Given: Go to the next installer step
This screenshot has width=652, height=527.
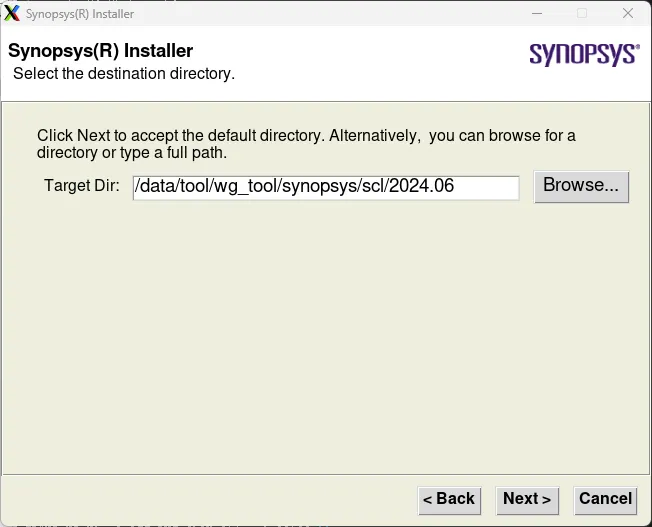Looking at the screenshot, I should (527, 500).
